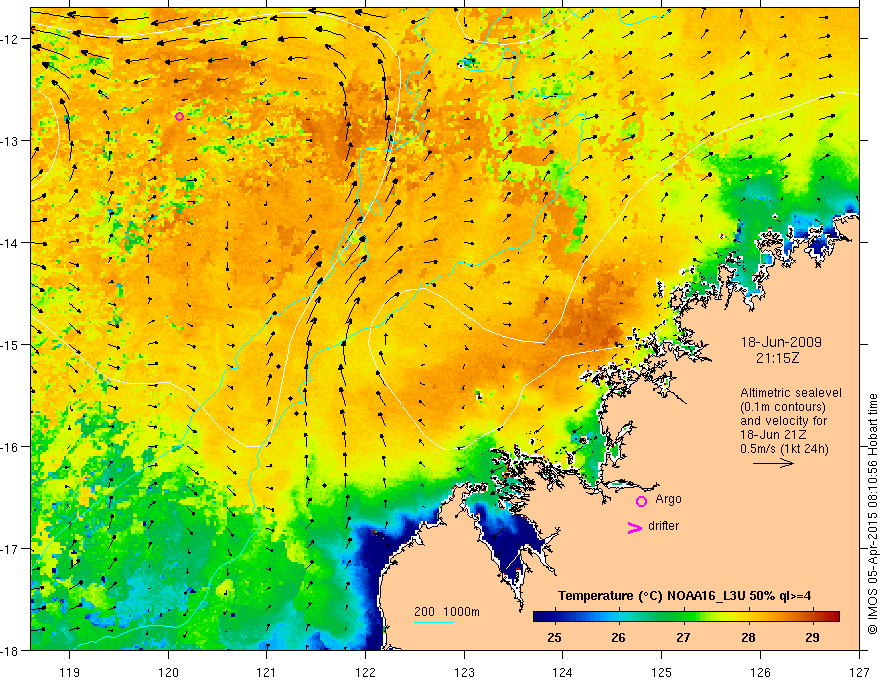Click the -13 latitude axis label
Viewport: 880px width, 680px height.
coord(12,141)
